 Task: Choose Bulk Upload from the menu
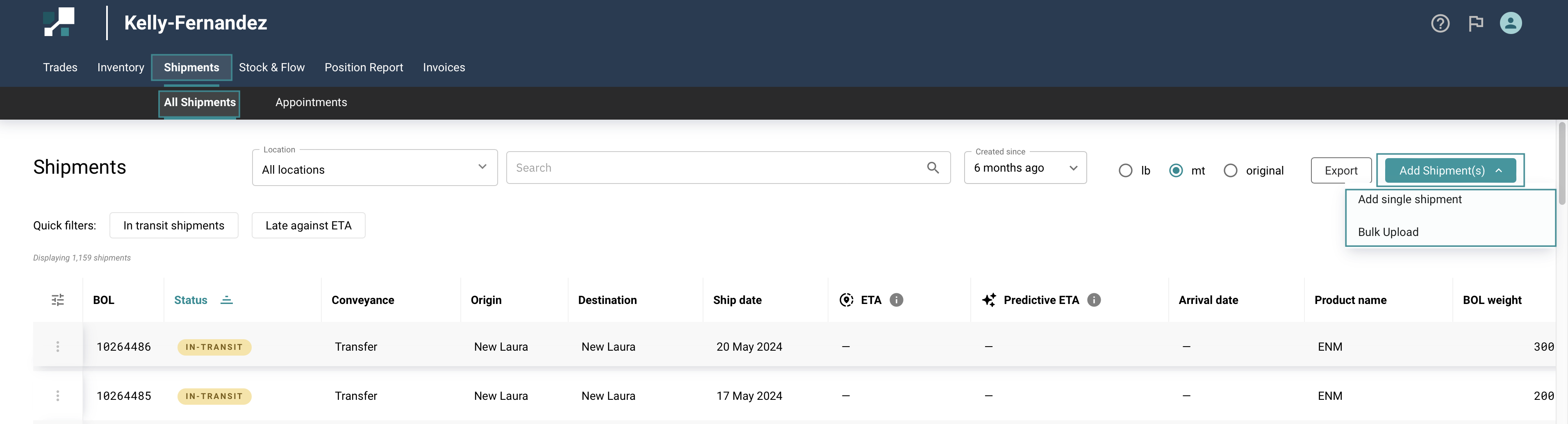tap(1388, 232)
